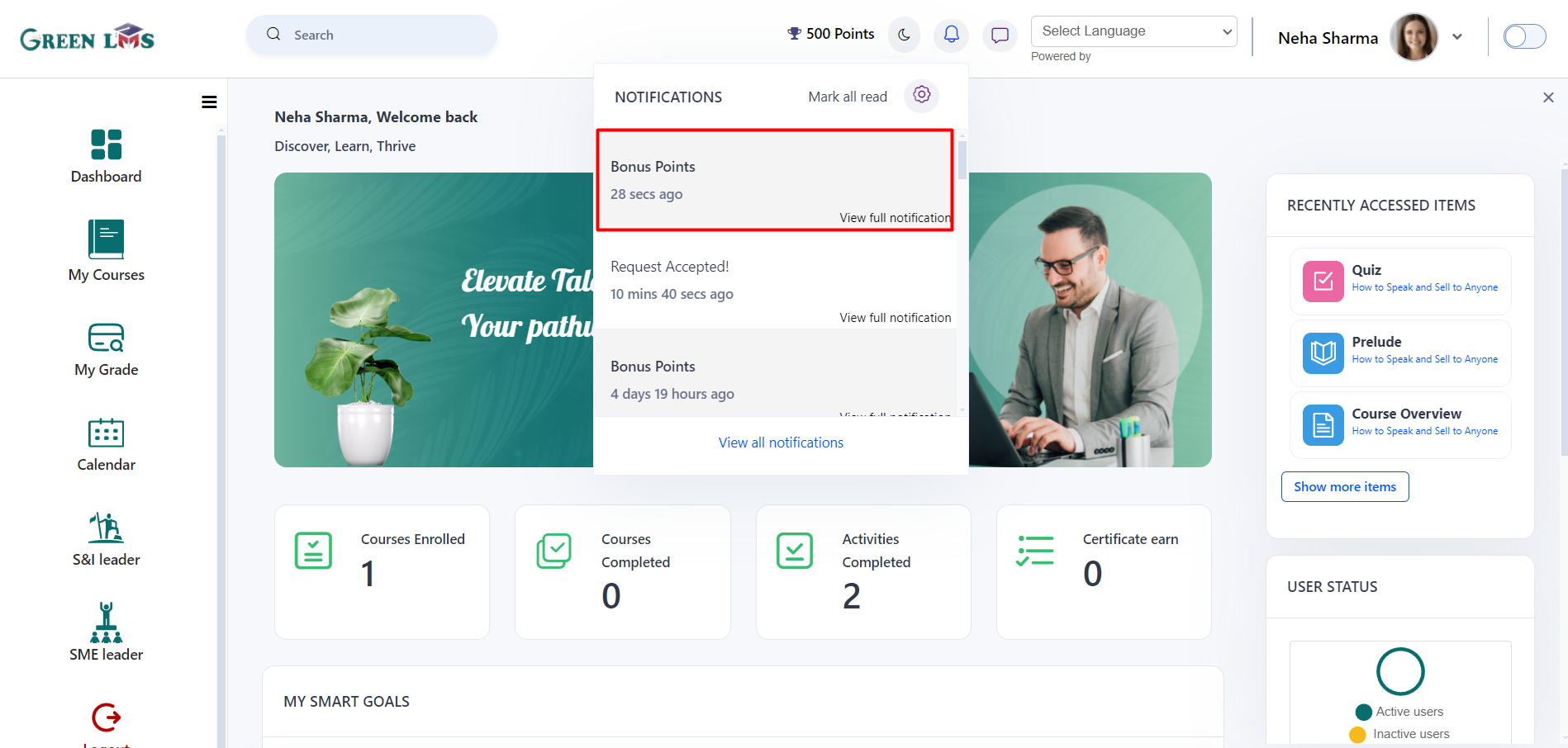
Task: Open the Quiz recently accessed item
Action: [1400, 282]
